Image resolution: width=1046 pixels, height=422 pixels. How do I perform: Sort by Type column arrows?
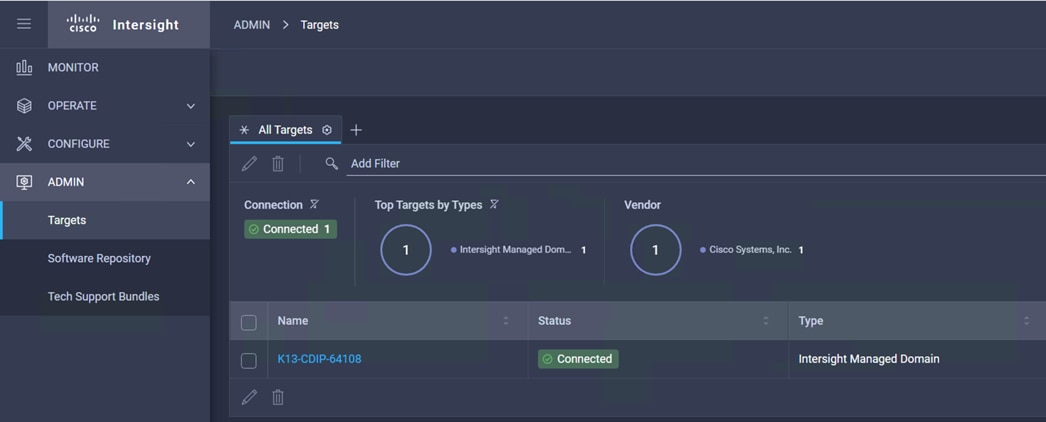point(1026,321)
